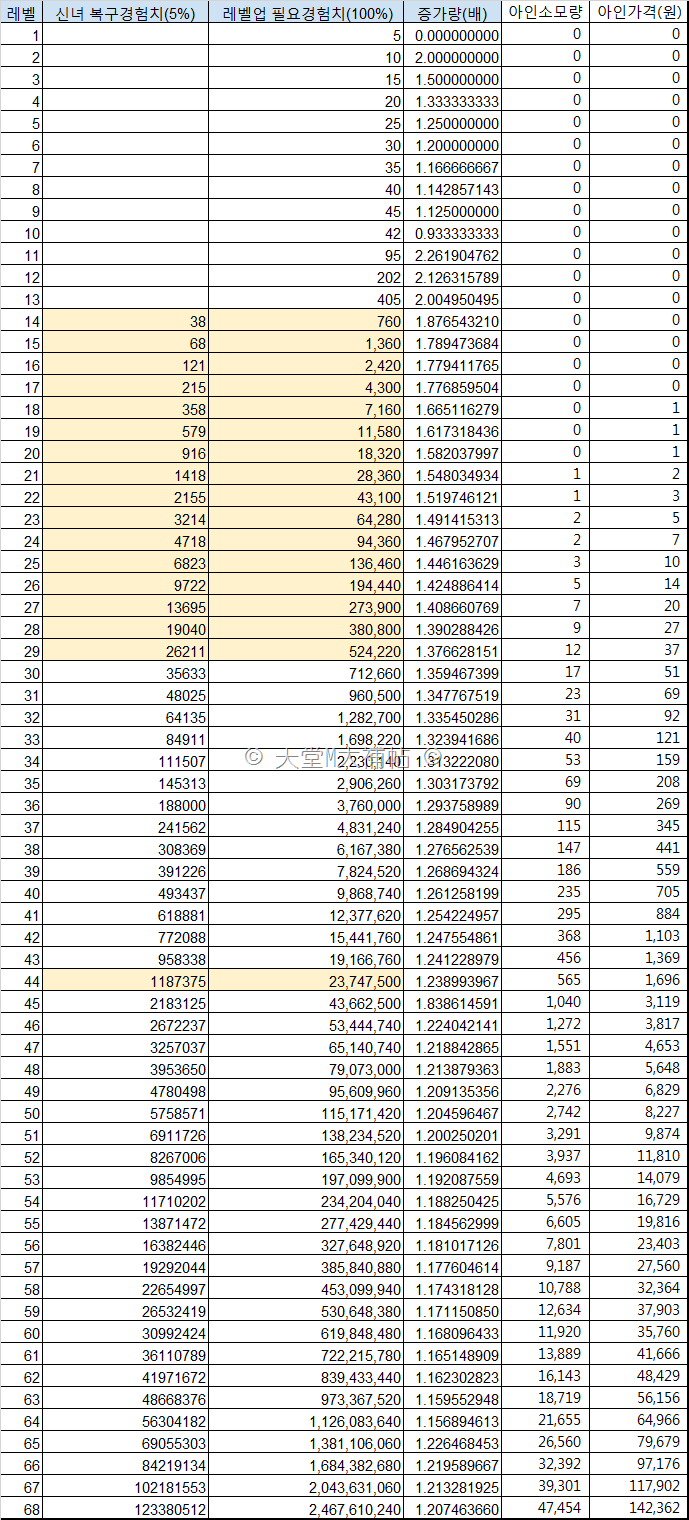Click the price cell 705
This screenshot has width=689, height=1520.
(x=639, y=893)
